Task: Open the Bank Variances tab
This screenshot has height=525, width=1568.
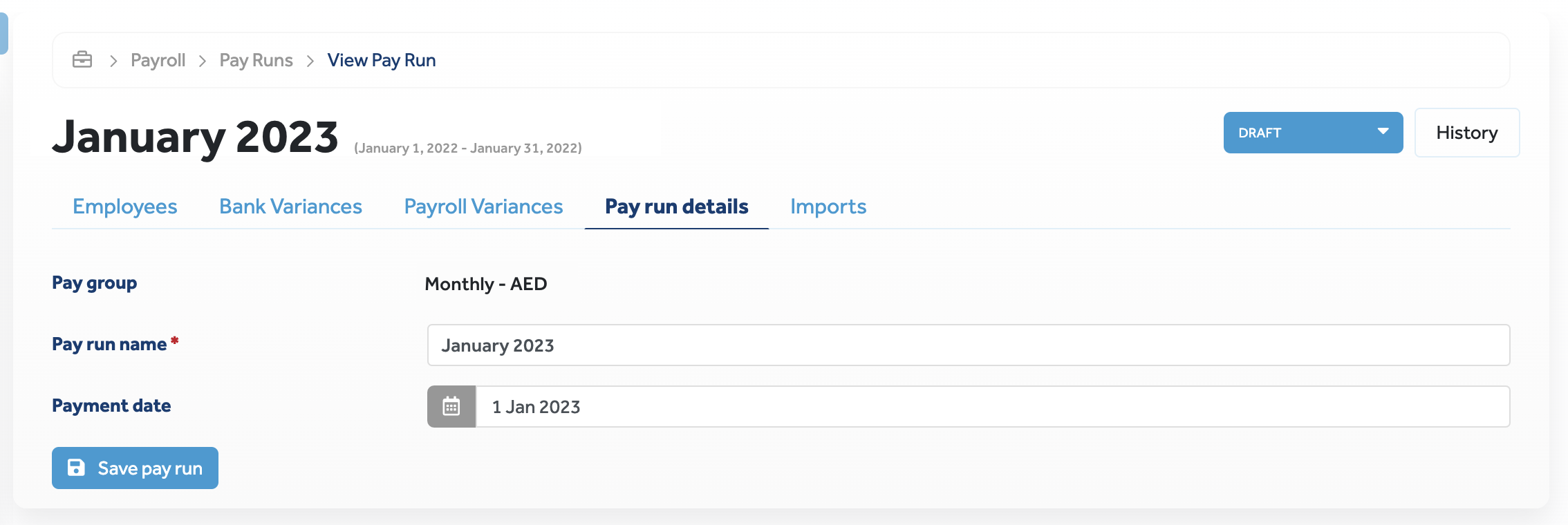Action: coord(290,207)
